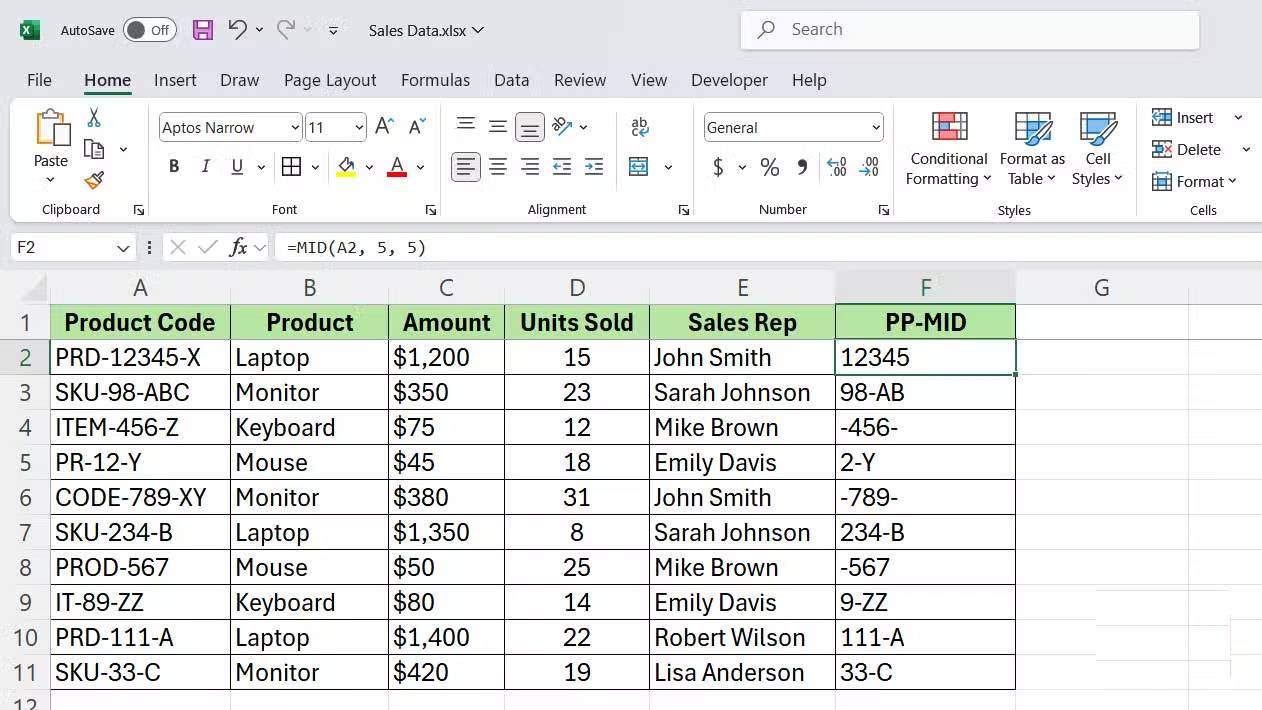Image resolution: width=1262 pixels, height=710 pixels.
Task: Switch to the Formulas tab
Action: [x=435, y=80]
